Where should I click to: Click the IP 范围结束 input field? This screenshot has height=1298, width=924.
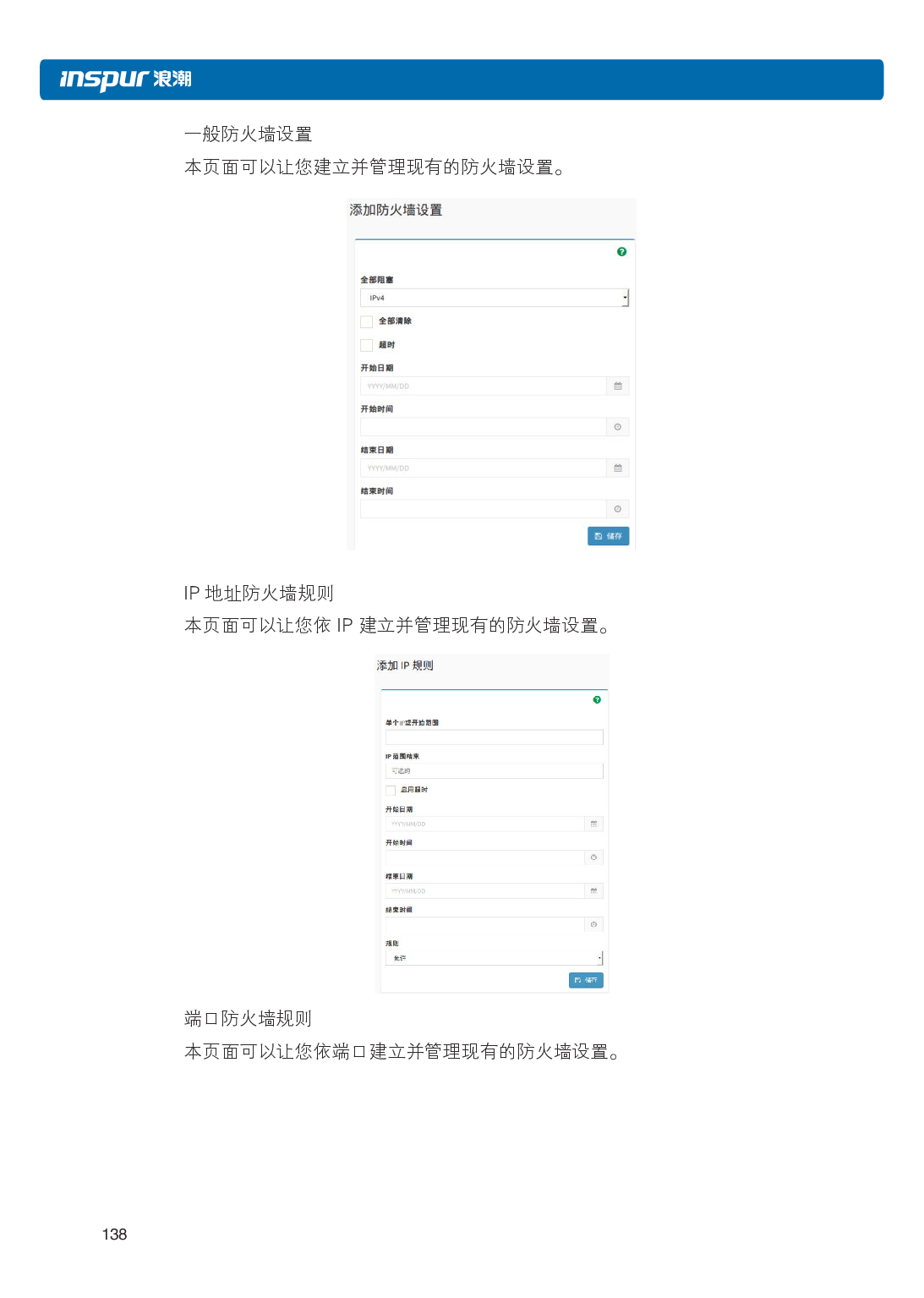[495, 770]
